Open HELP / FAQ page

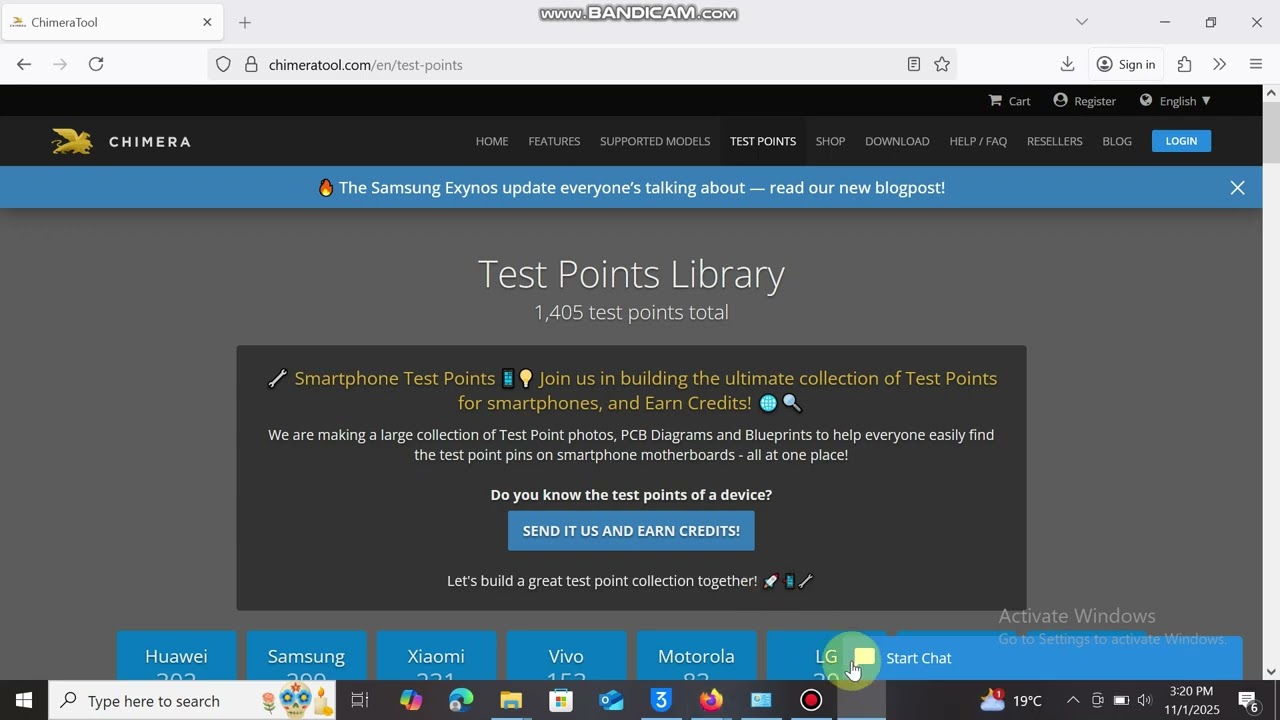point(978,141)
